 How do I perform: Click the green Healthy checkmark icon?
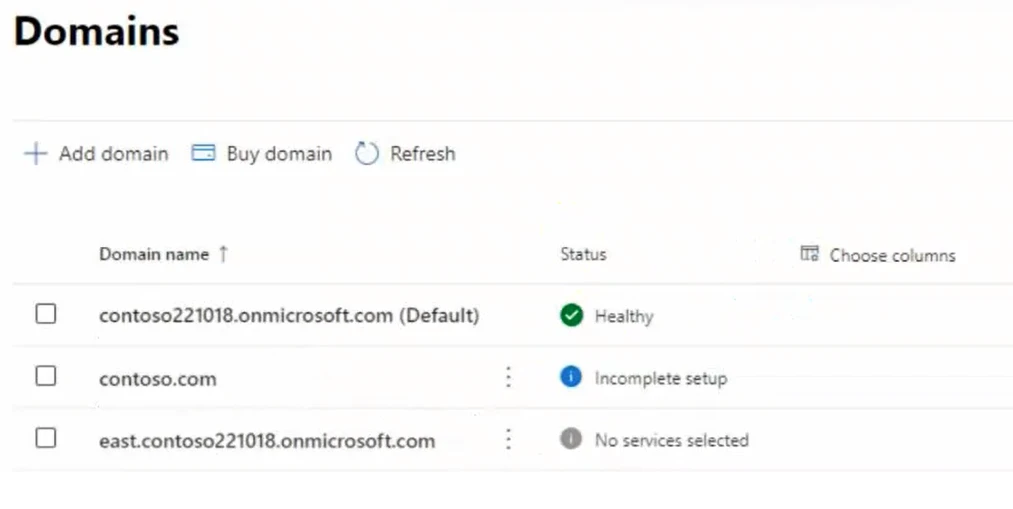point(571,315)
